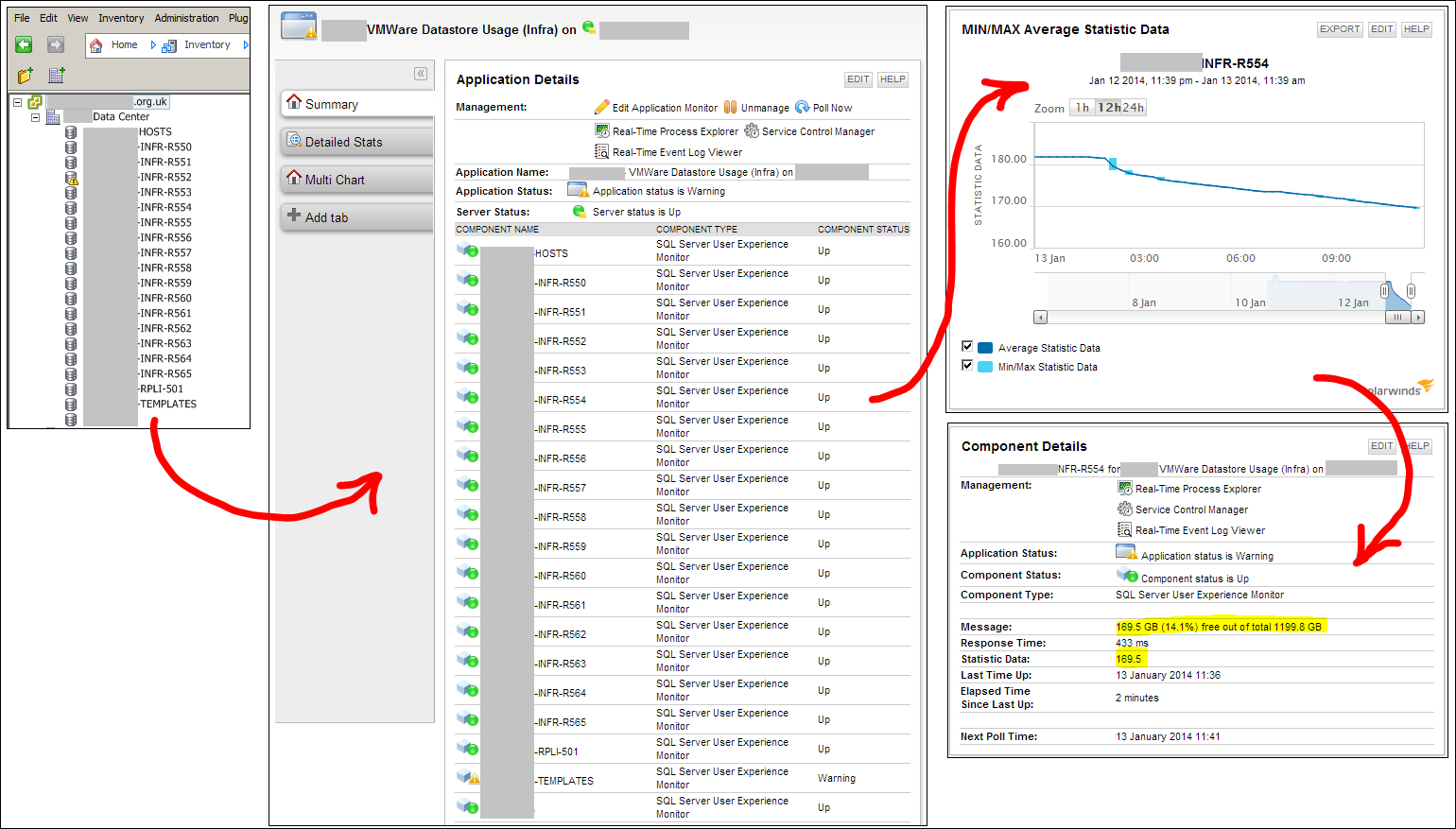The height and width of the screenshot is (829, 1456).
Task: Collapse the sidebar tabs panel arrow
Action: coord(421,74)
